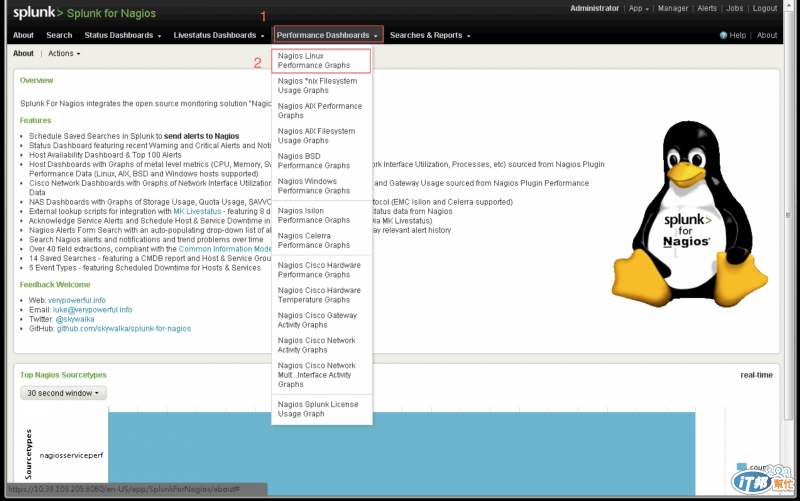Follow the Common Information Model link
Viewport: 800px width, 501px height.
point(225,249)
